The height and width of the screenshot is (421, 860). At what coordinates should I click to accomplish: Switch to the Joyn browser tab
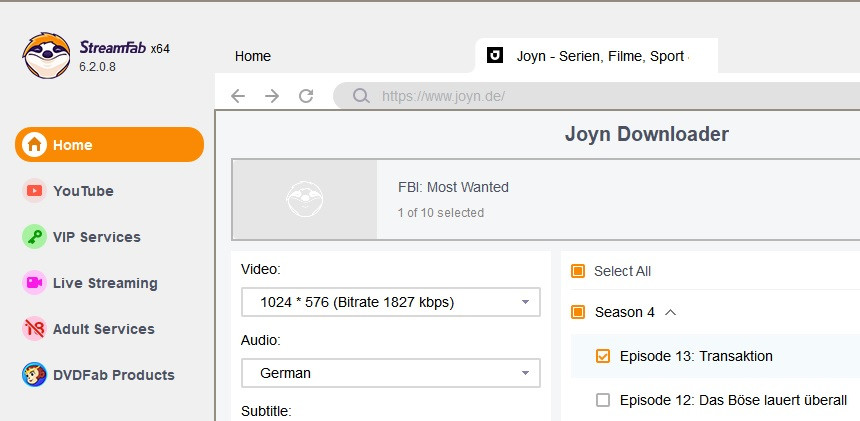[x=596, y=56]
